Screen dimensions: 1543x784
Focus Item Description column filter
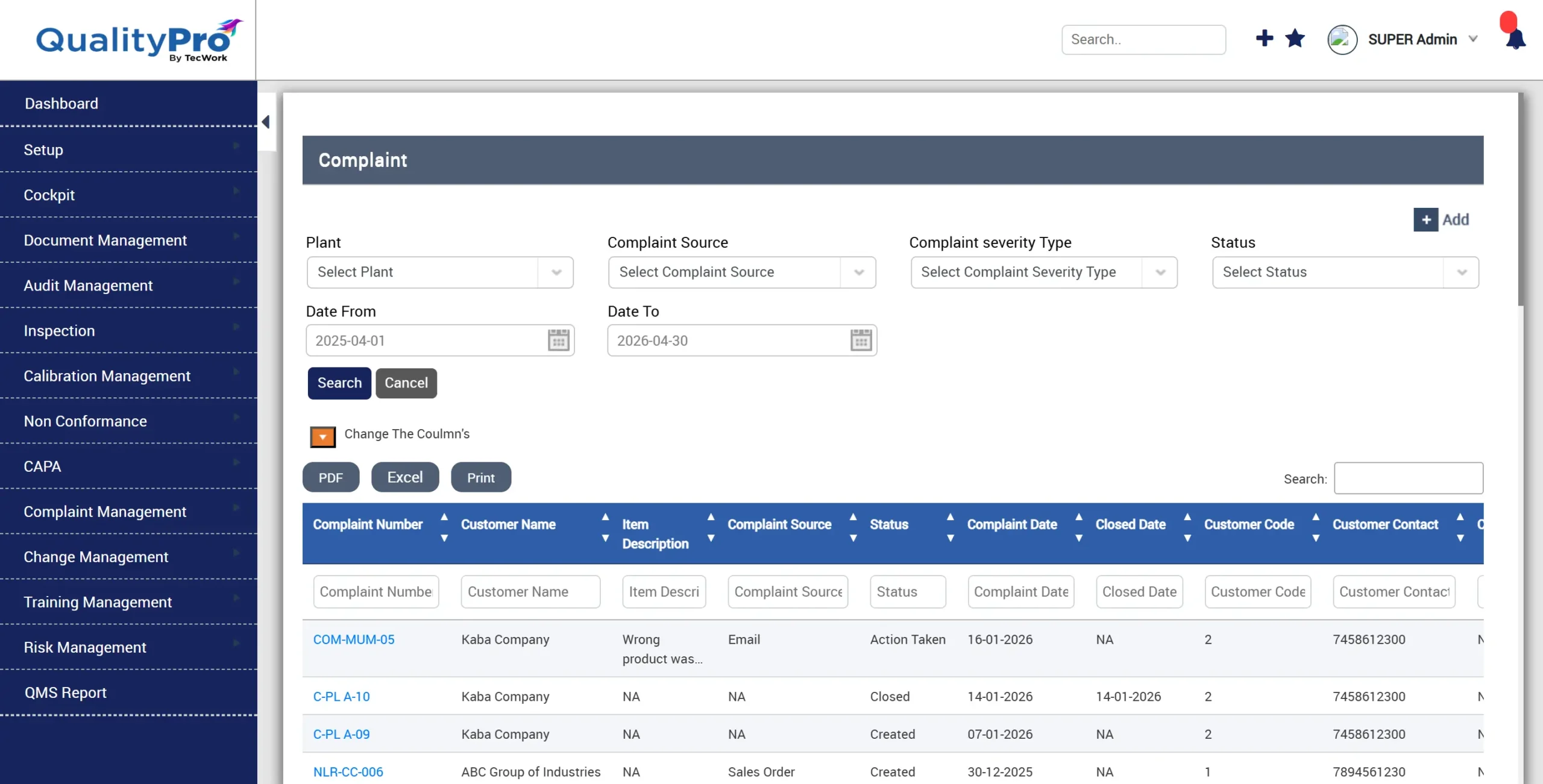(x=664, y=592)
